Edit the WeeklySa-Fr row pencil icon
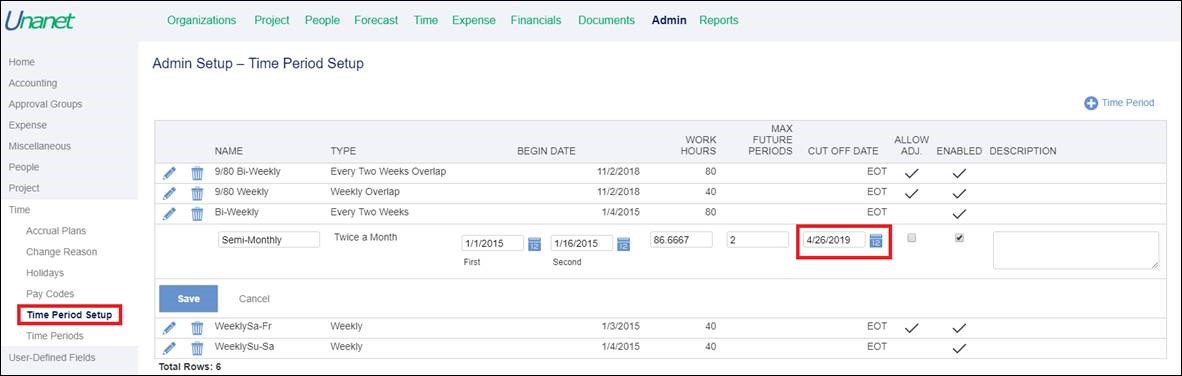The width and height of the screenshot is (1182, 376). pos(170,328)
